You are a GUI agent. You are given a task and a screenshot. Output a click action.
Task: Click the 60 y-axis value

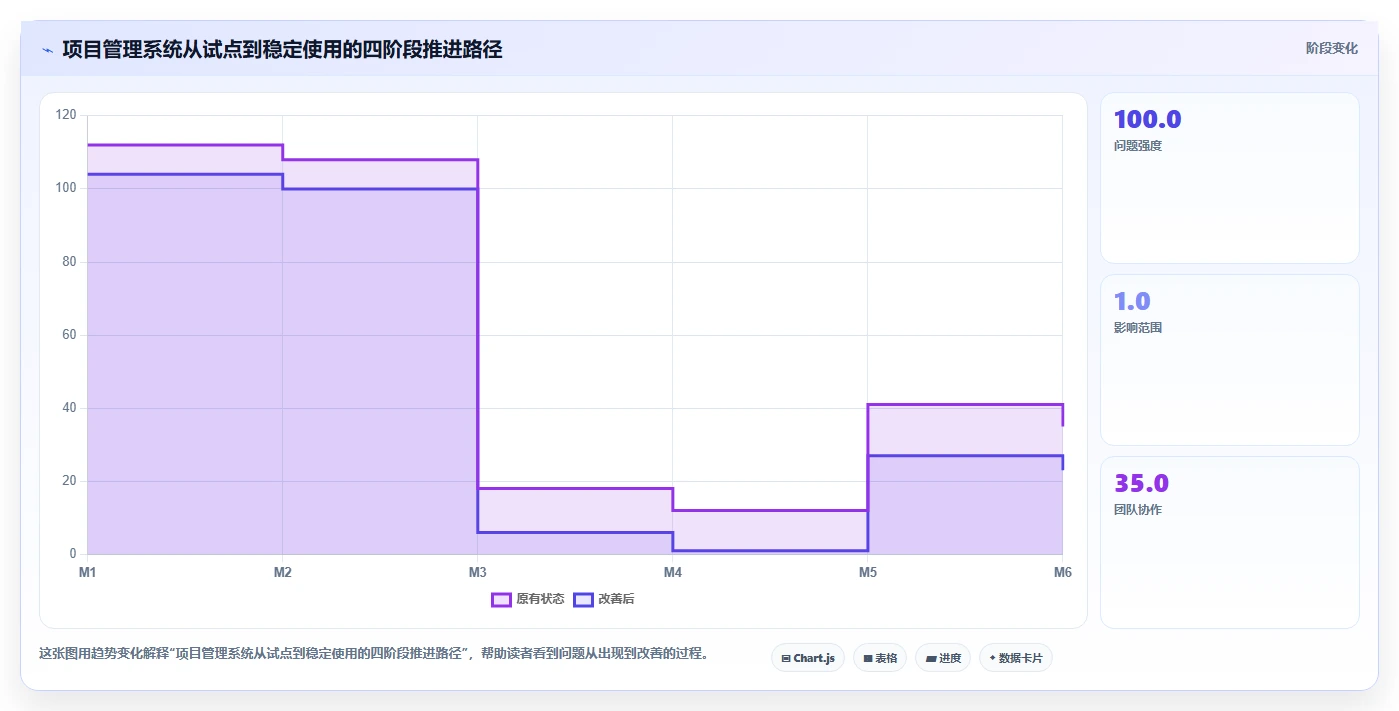click(69, 335)
